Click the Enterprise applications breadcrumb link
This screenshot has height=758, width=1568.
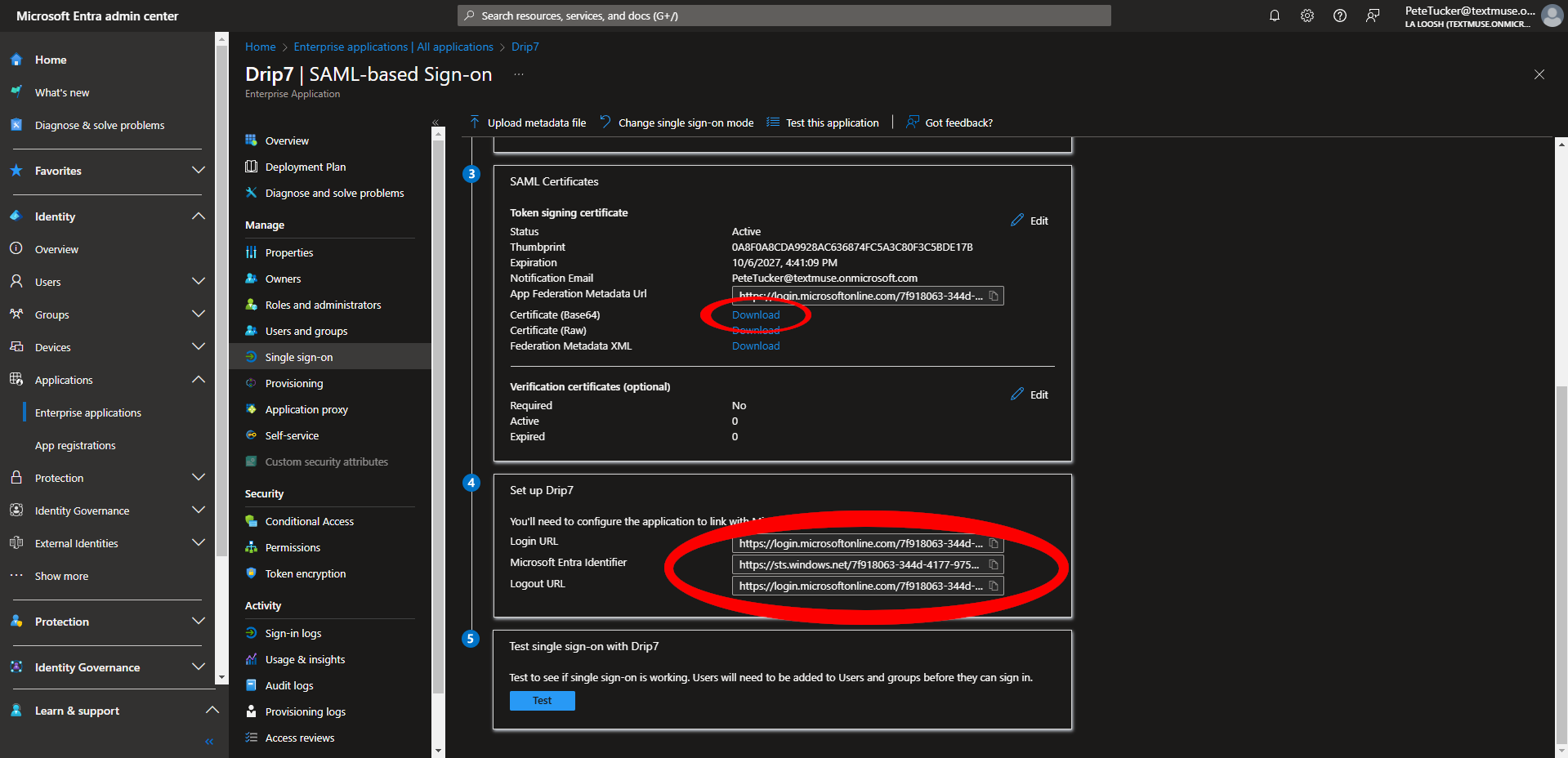point(393,47)
